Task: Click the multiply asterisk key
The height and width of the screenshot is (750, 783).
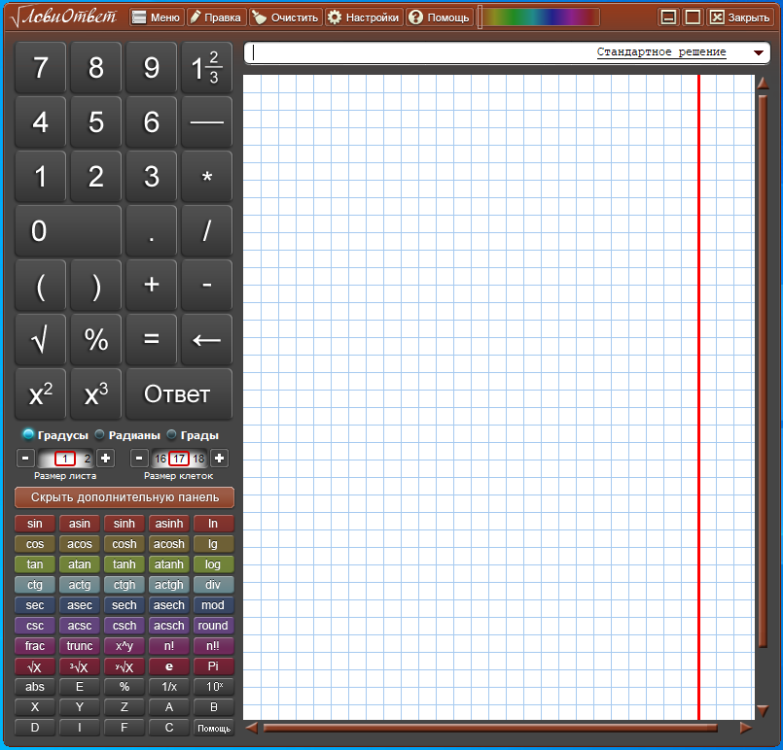Action: 207,176
